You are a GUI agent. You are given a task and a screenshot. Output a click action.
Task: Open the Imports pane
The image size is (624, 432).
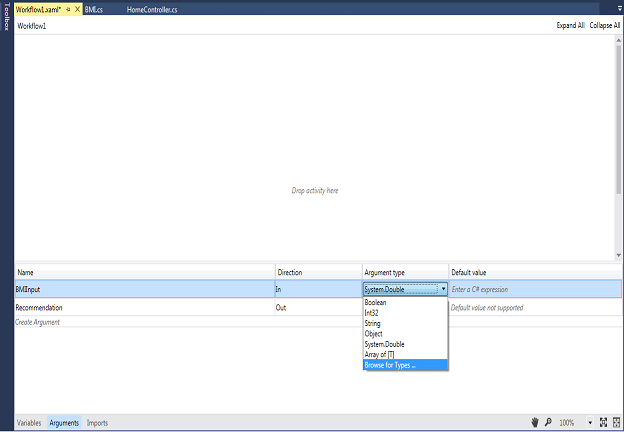pyautogui.click(x=97, y=422)
